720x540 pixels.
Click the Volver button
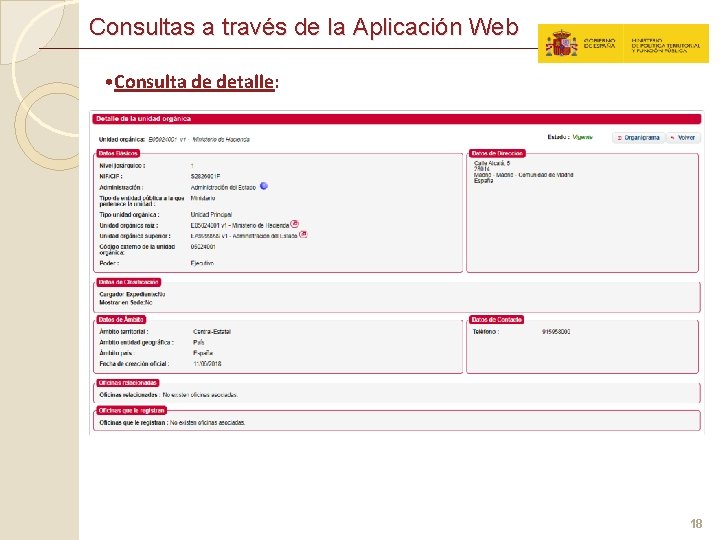[x=683, y=138]
